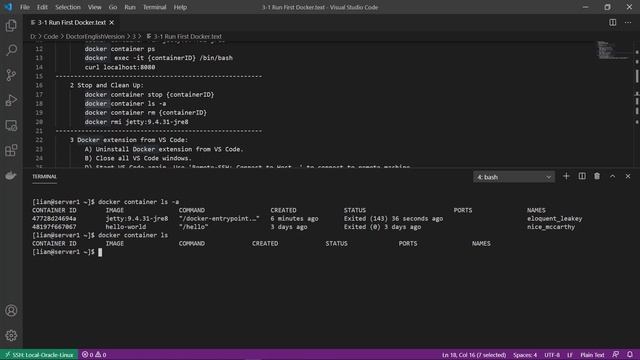This screenshot has width=640, height=360.
Task: Open the File menu
Action: pos(25,7)
